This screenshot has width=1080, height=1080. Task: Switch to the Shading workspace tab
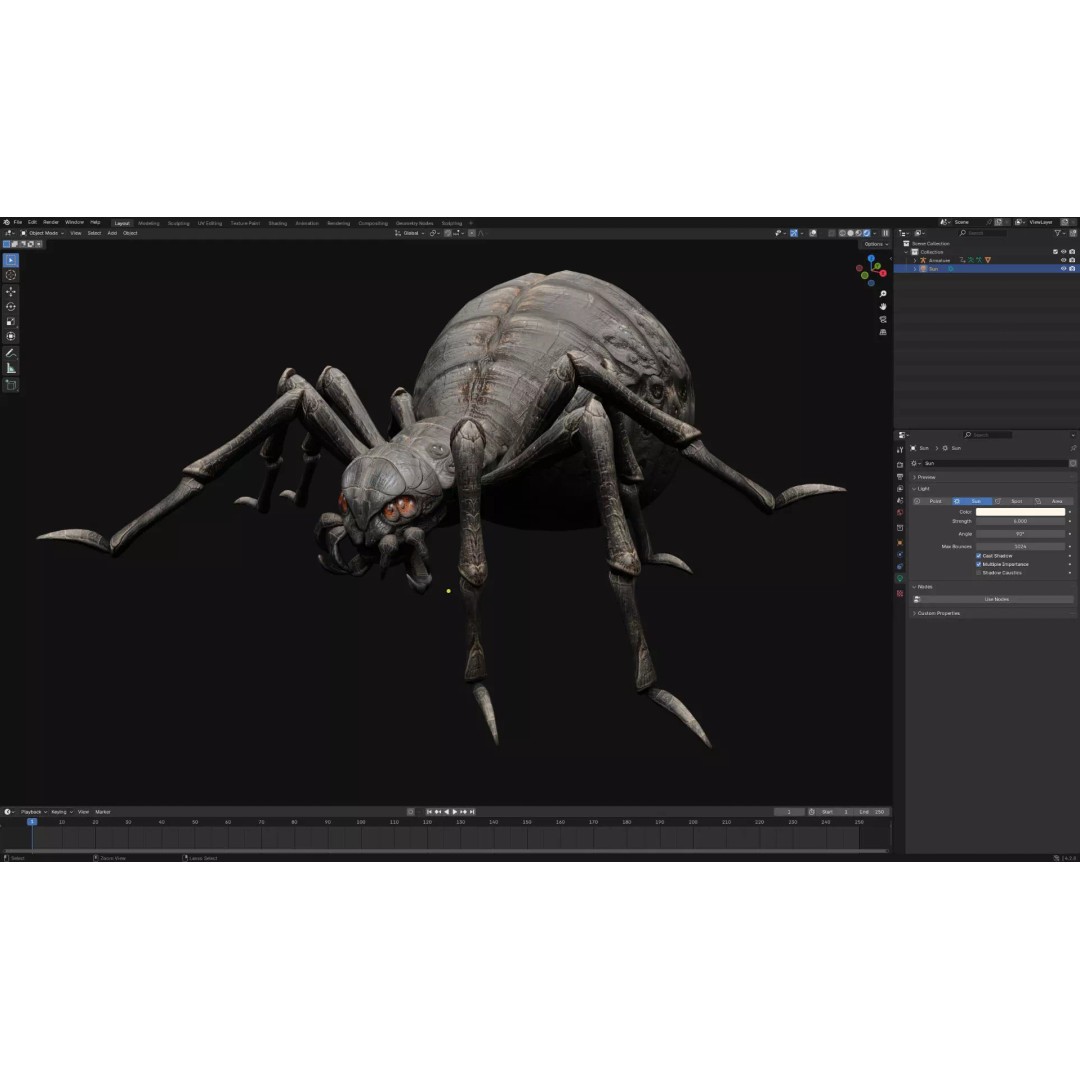[x=278, y=223]
